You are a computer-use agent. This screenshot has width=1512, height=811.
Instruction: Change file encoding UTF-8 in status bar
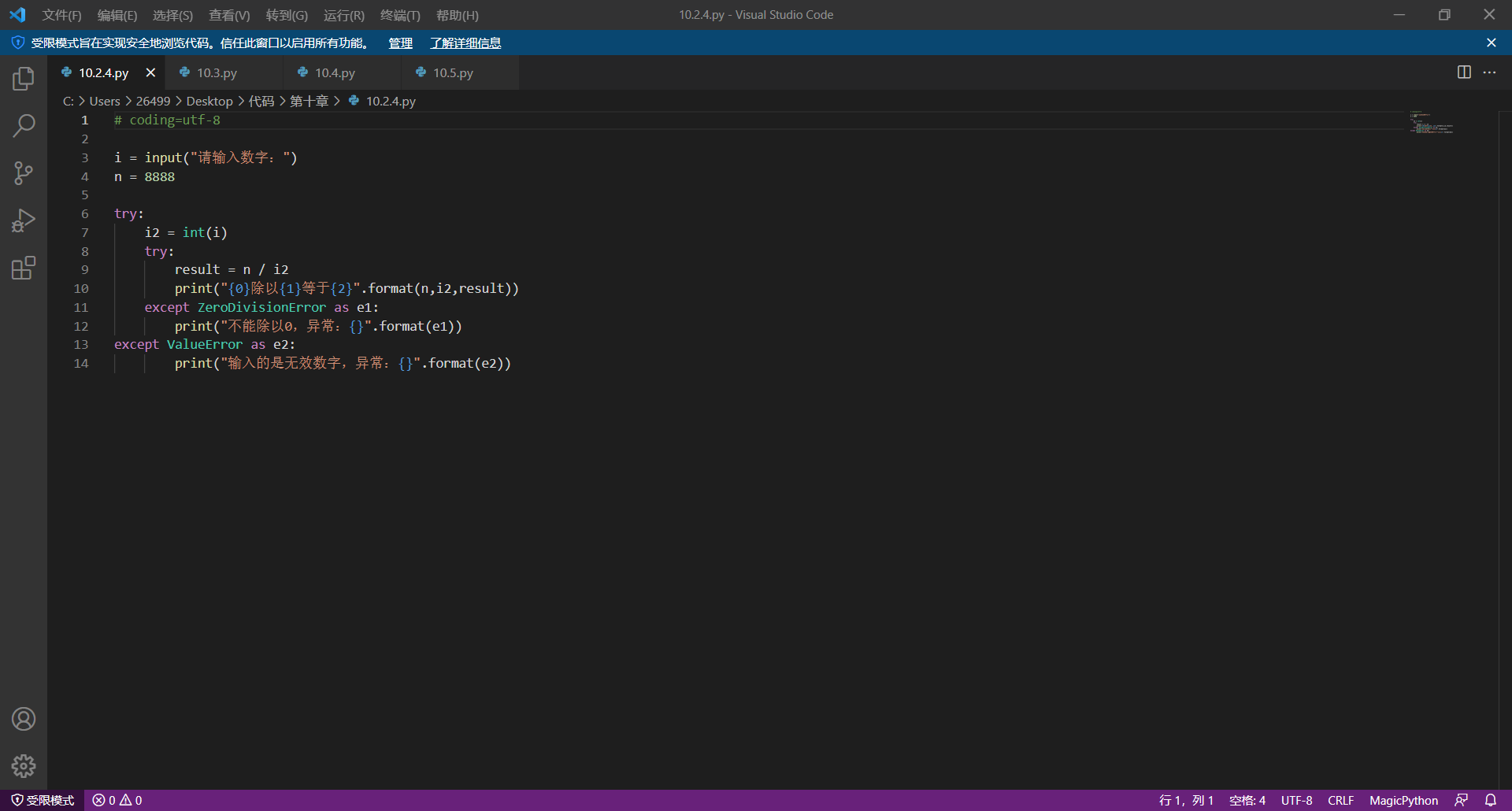coord(1296,800)
